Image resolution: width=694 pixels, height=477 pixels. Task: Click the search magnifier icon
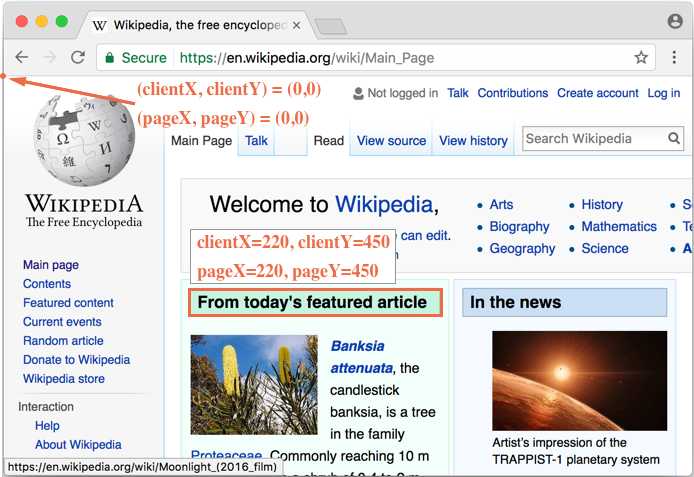674,138
